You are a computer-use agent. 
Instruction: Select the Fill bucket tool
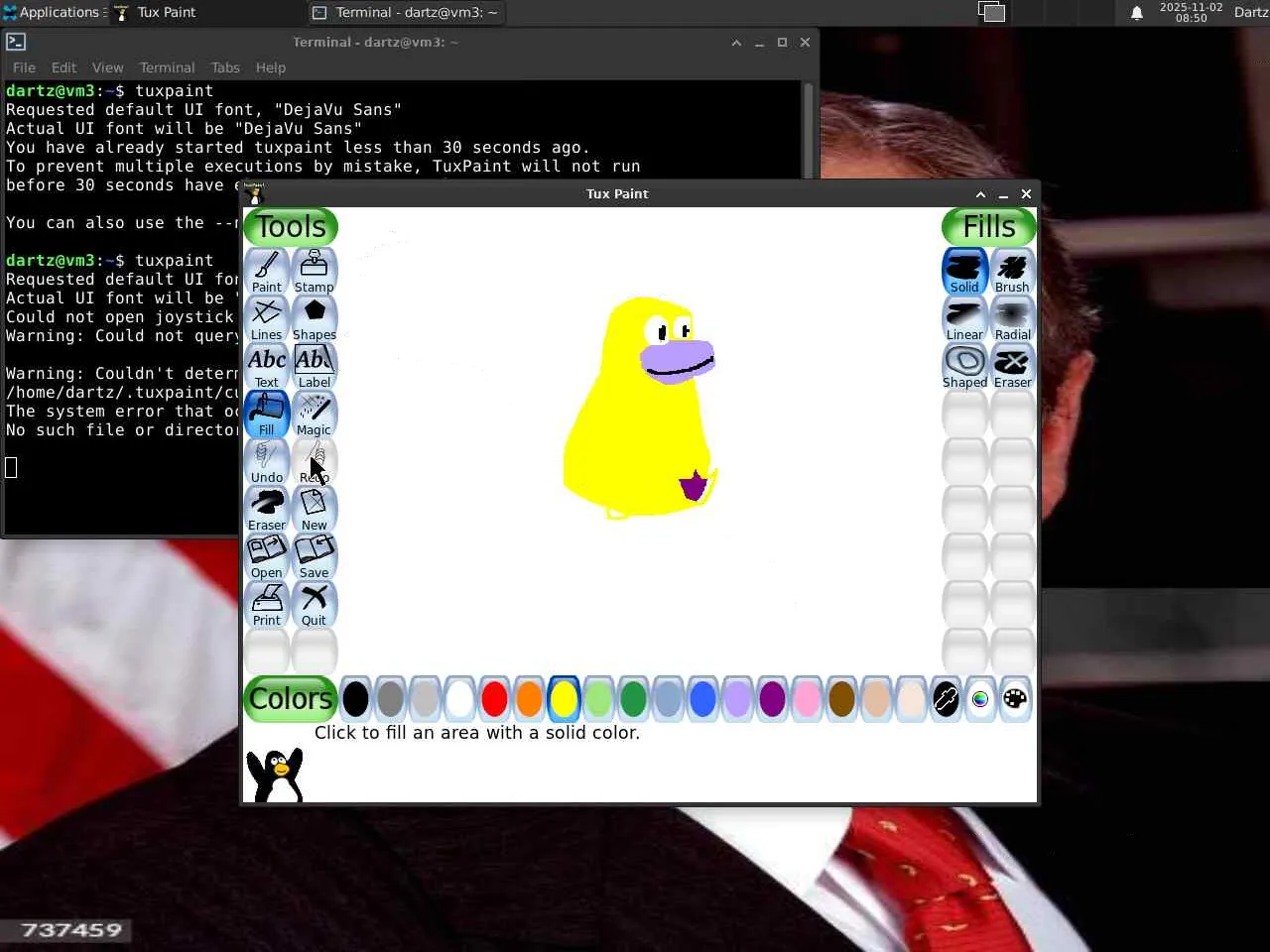(267, 415)
